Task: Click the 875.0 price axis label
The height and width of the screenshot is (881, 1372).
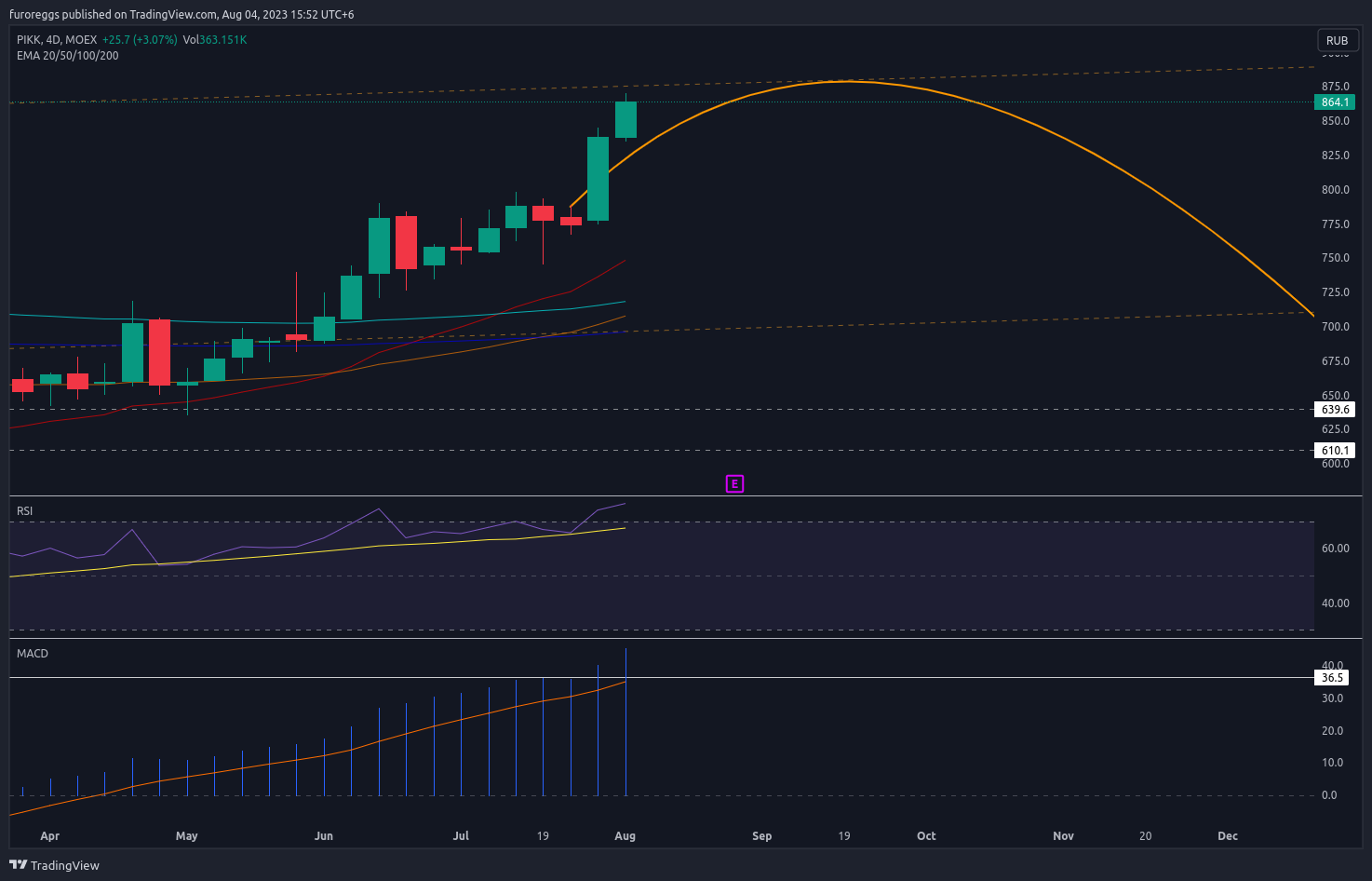Action: [1335, 87]
